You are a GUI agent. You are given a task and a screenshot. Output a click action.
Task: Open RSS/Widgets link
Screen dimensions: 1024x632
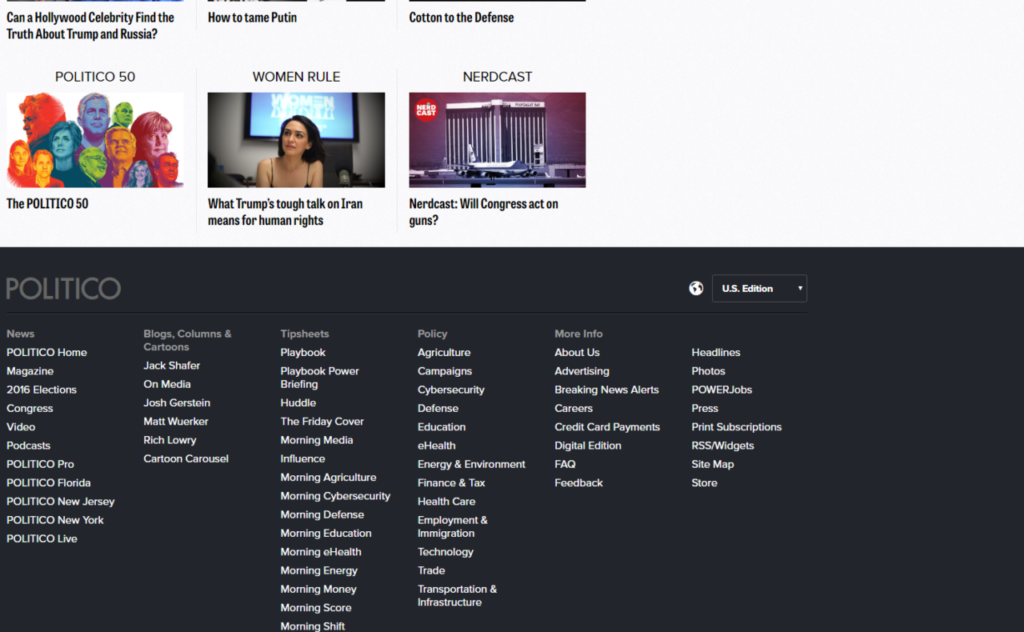click(x=723, y=446)
